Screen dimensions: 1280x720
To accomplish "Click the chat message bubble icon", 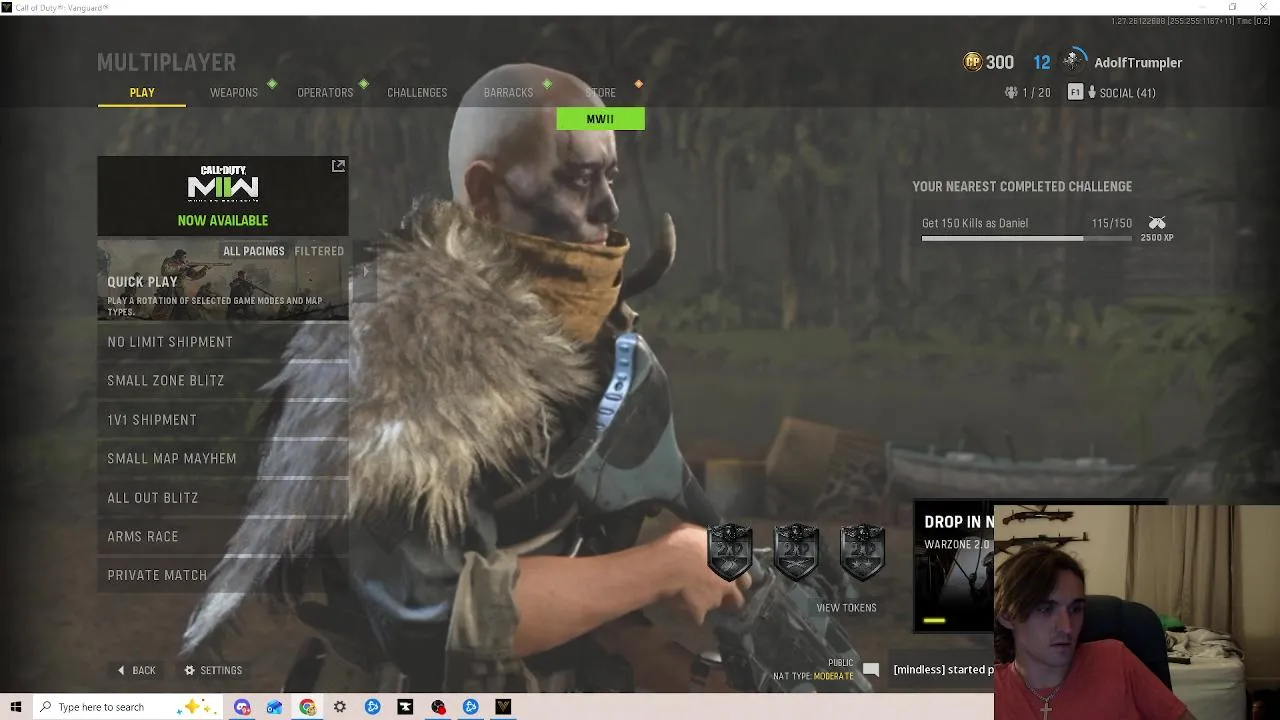I will [871, 670].
